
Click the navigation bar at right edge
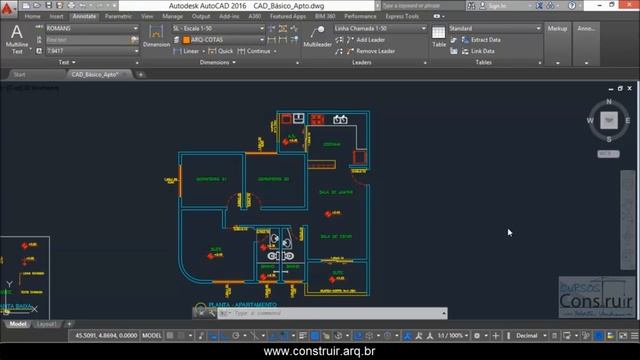click(628, 220)
